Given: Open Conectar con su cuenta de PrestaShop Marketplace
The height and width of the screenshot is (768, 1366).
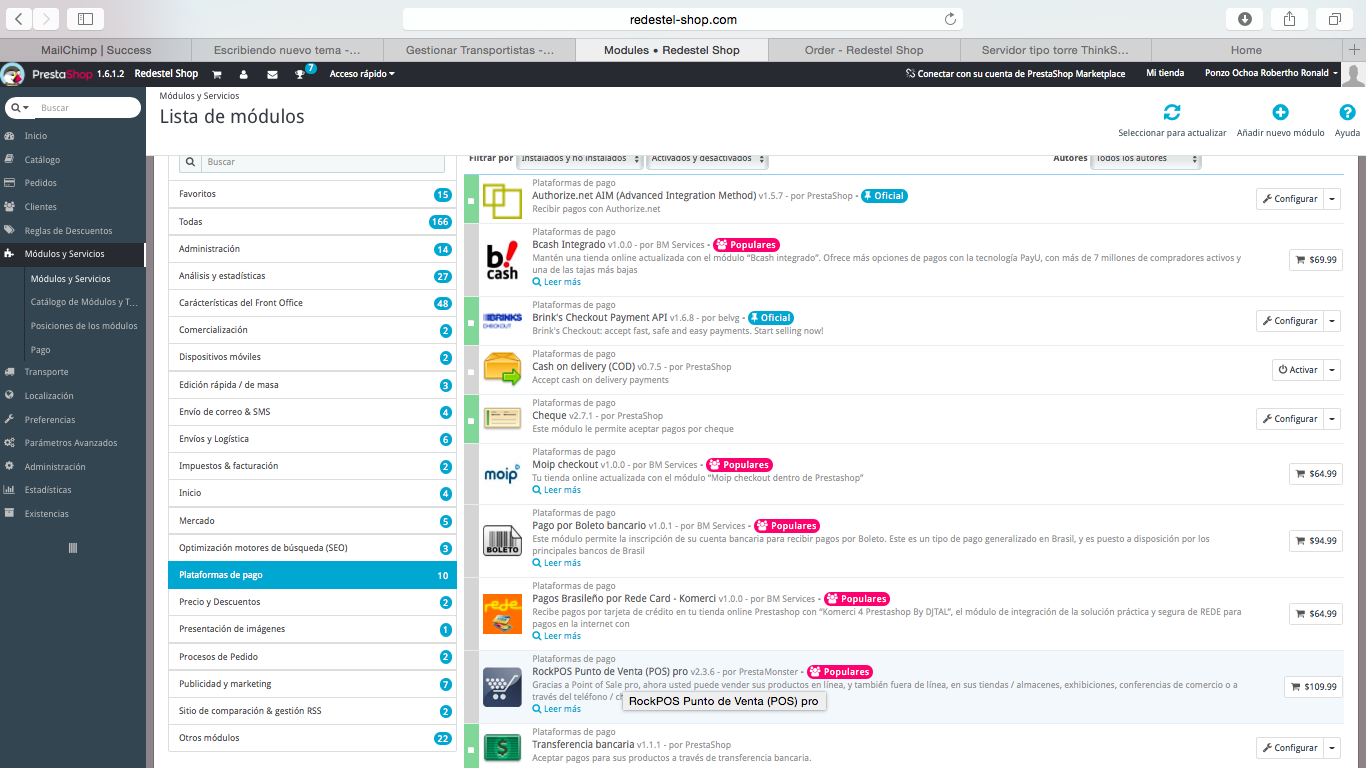Looking at the screenshot, I should click(x=1016, y=74).
